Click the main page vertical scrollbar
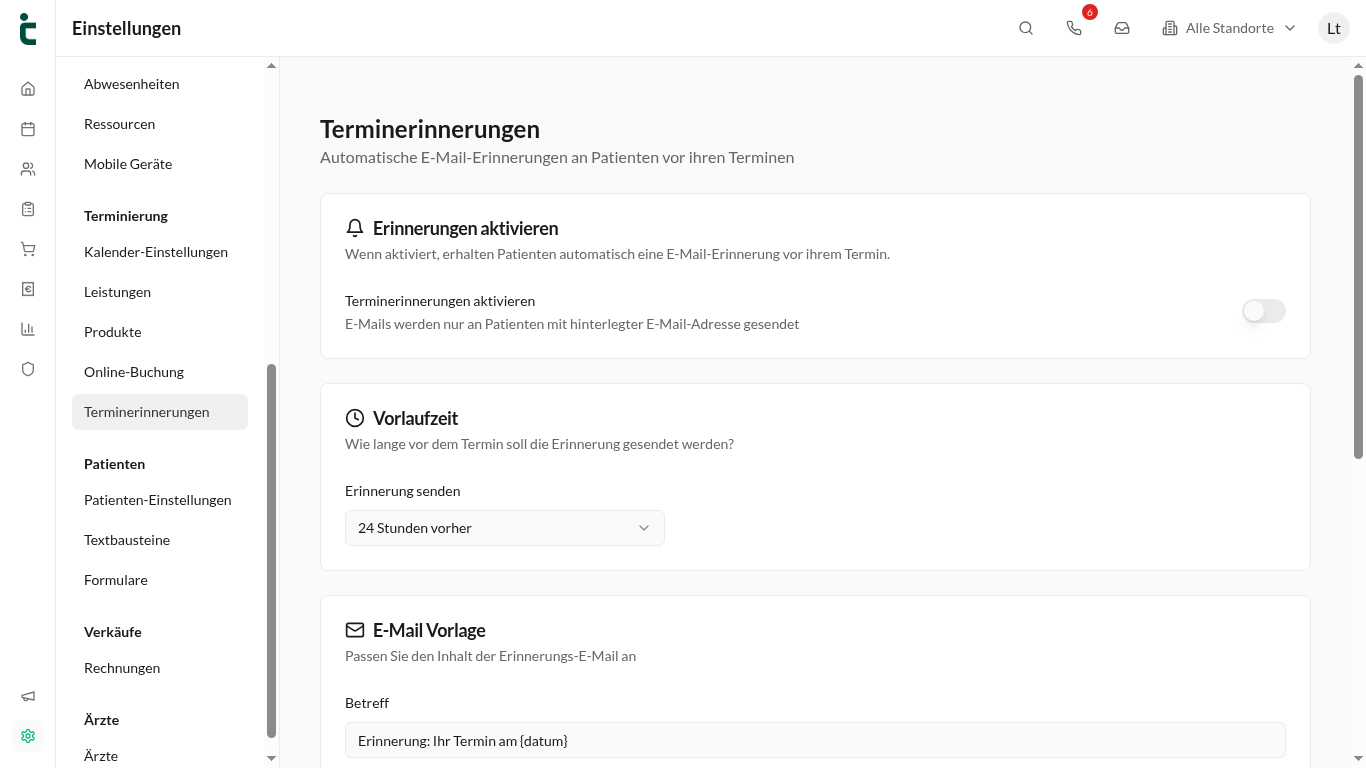 [x=1358, y=266]
